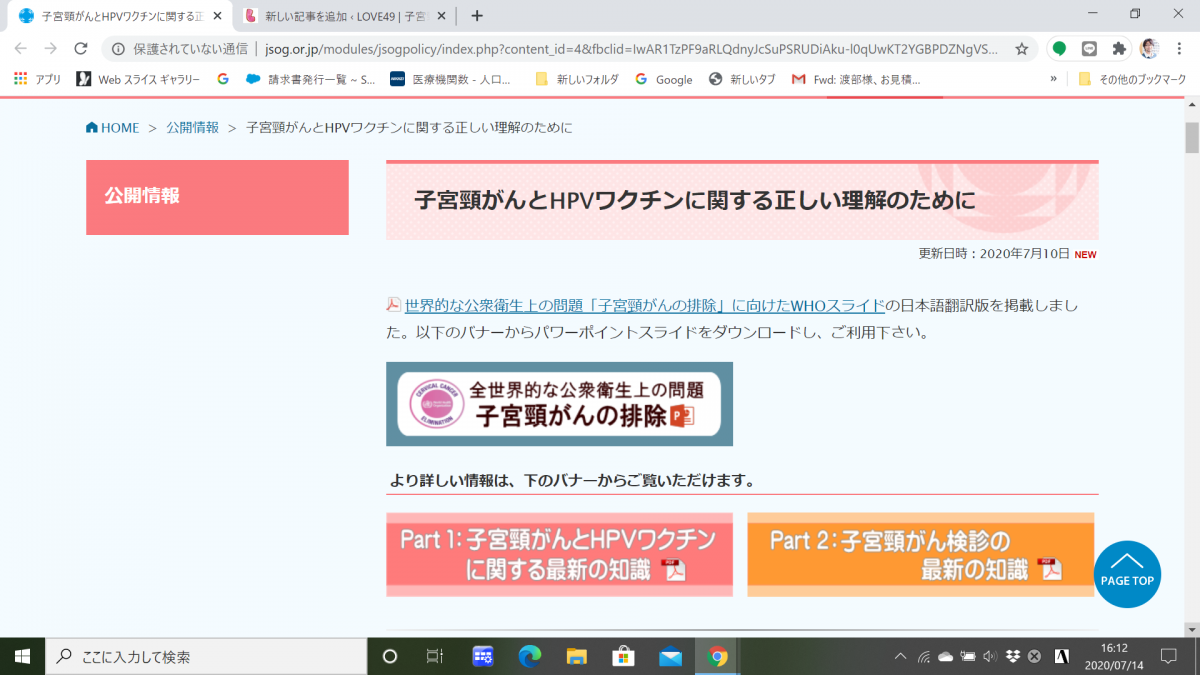The image size is (1200, 675).
Task: Open the green circle extension icon
Action: coord(1059,48)
